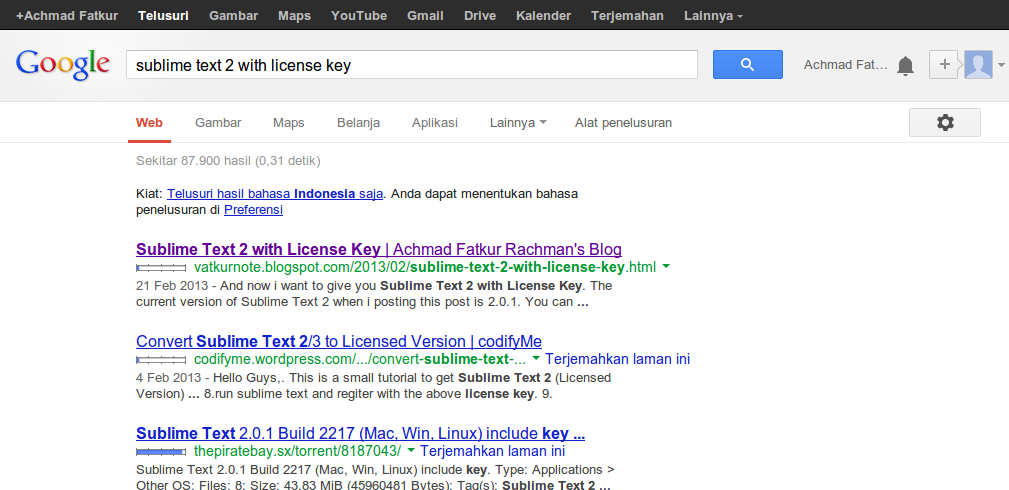
Task: Click the plus share button
Action: pos(944,64)
